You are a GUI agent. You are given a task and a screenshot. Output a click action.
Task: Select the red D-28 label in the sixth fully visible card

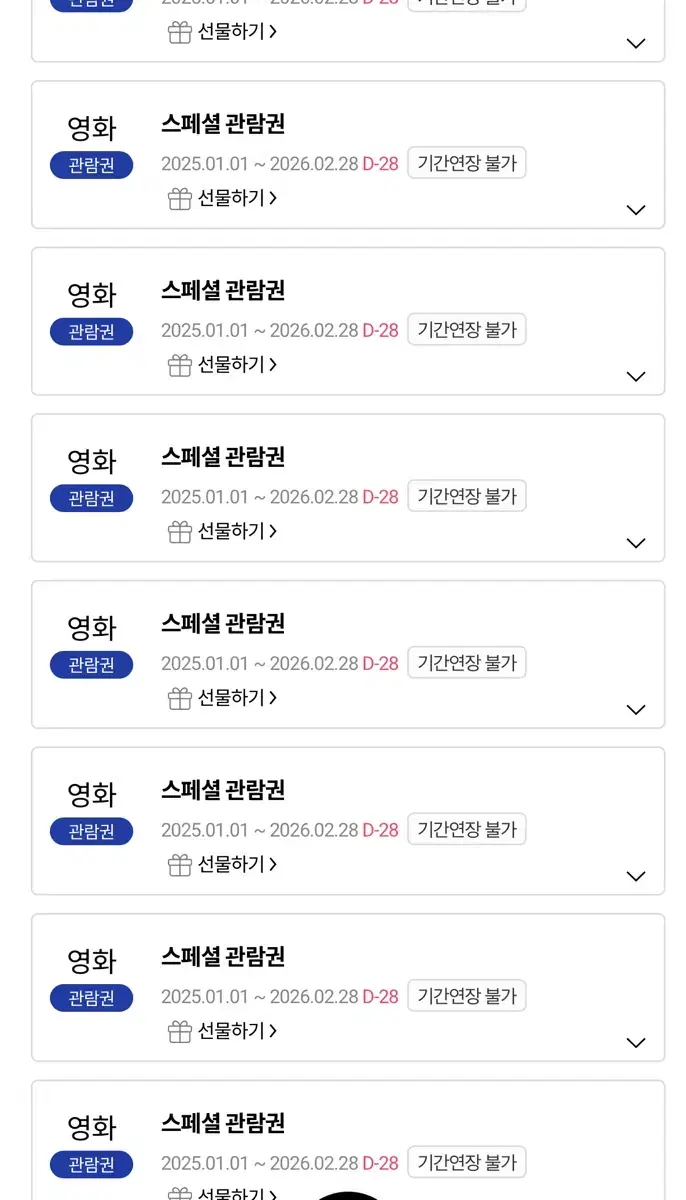[x=380, y=996]
